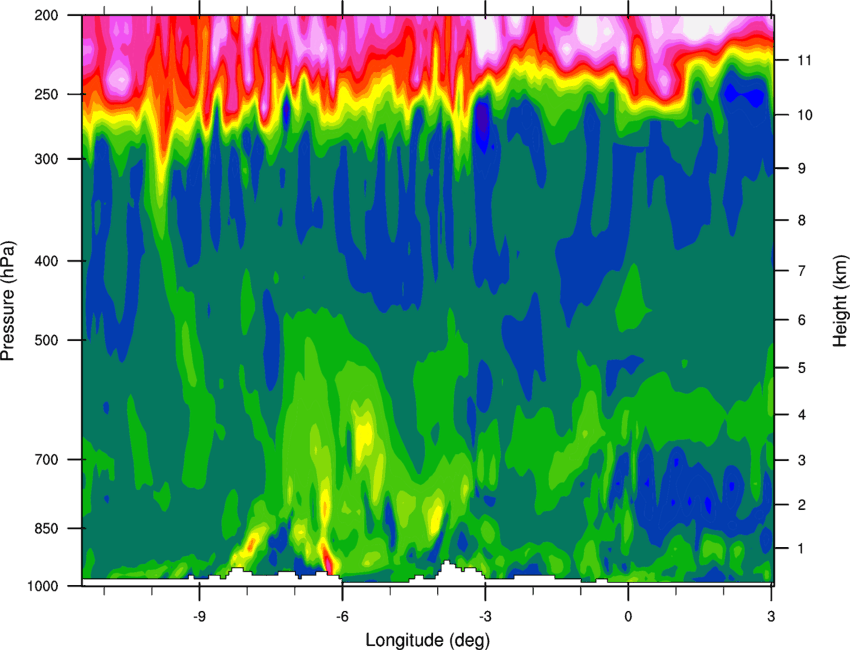The image size is (850, 650).
Task: Select the 200 pressure tick label
Action: point(46,15)
